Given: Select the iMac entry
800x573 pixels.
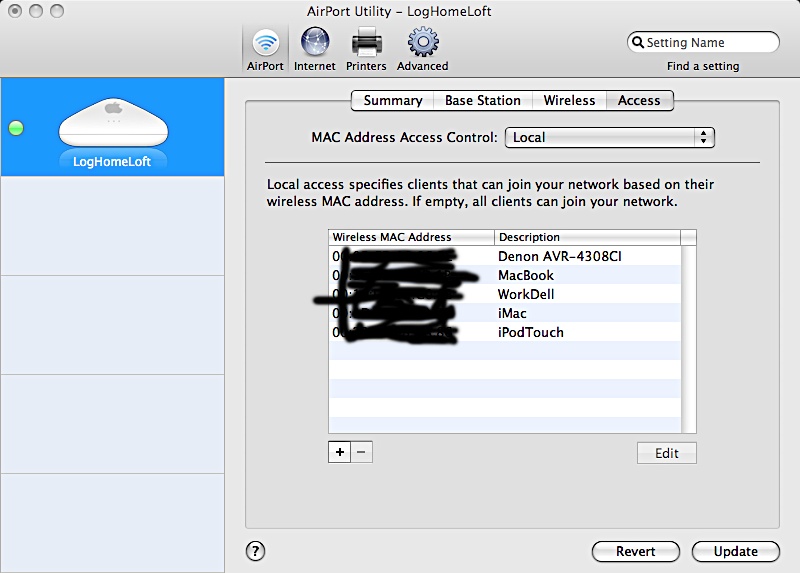Looking at the screenshot, I should pyautogui.click(x=505, y=313).
